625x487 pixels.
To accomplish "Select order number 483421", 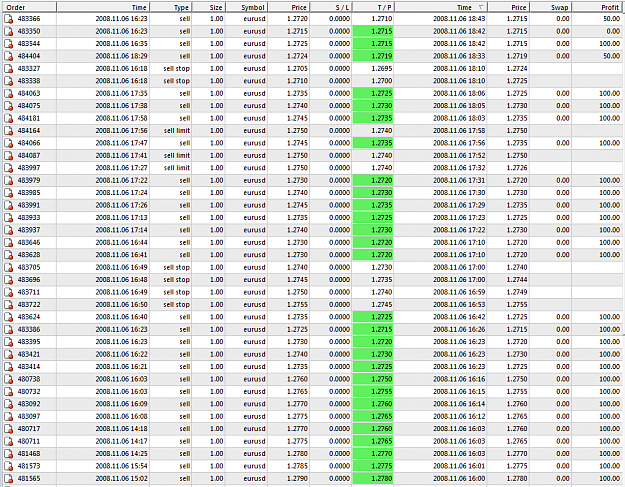I will pyautogui.click(x=29, y=354).
